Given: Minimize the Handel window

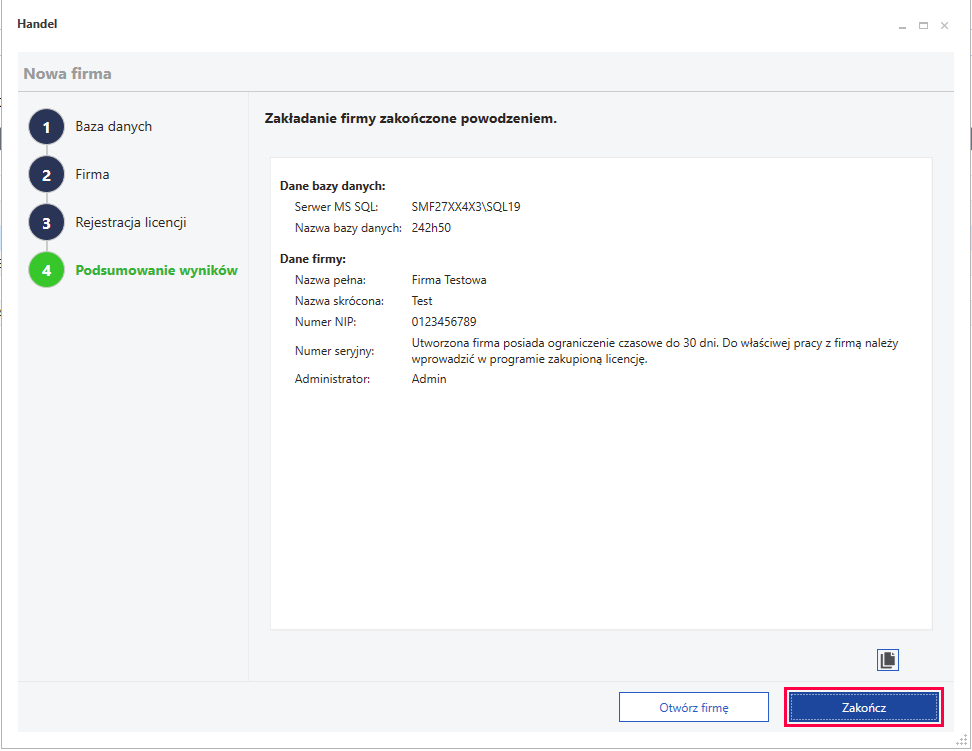Looking at the screenshot, I should pyautogui.click(x=903, y=25).
